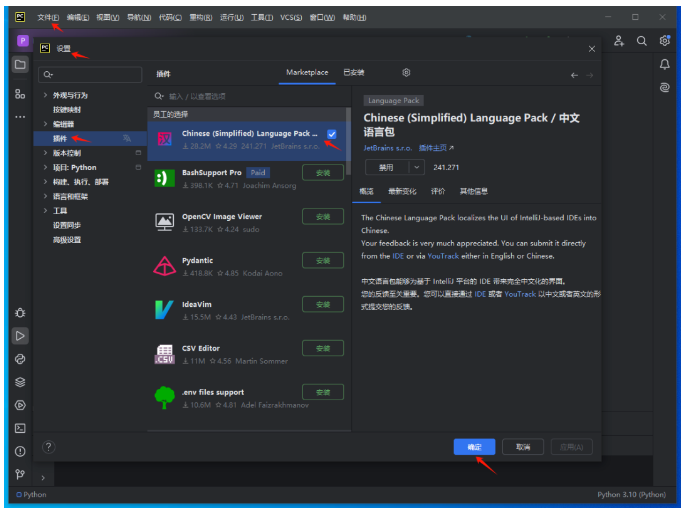Switch to the Marketplace tab
The image size is (685, 513).
click(307, 73)
